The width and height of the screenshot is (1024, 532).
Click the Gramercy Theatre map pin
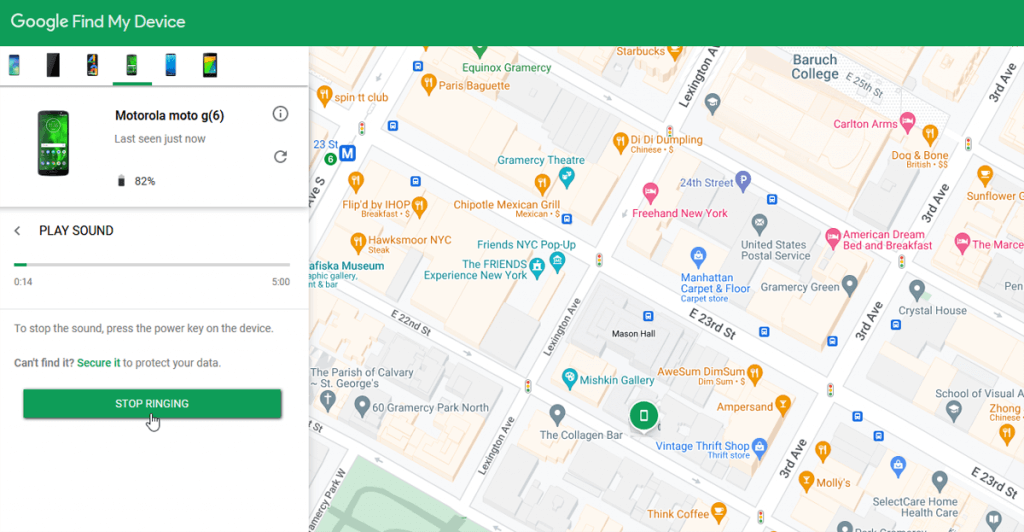(x=568, y=177)
